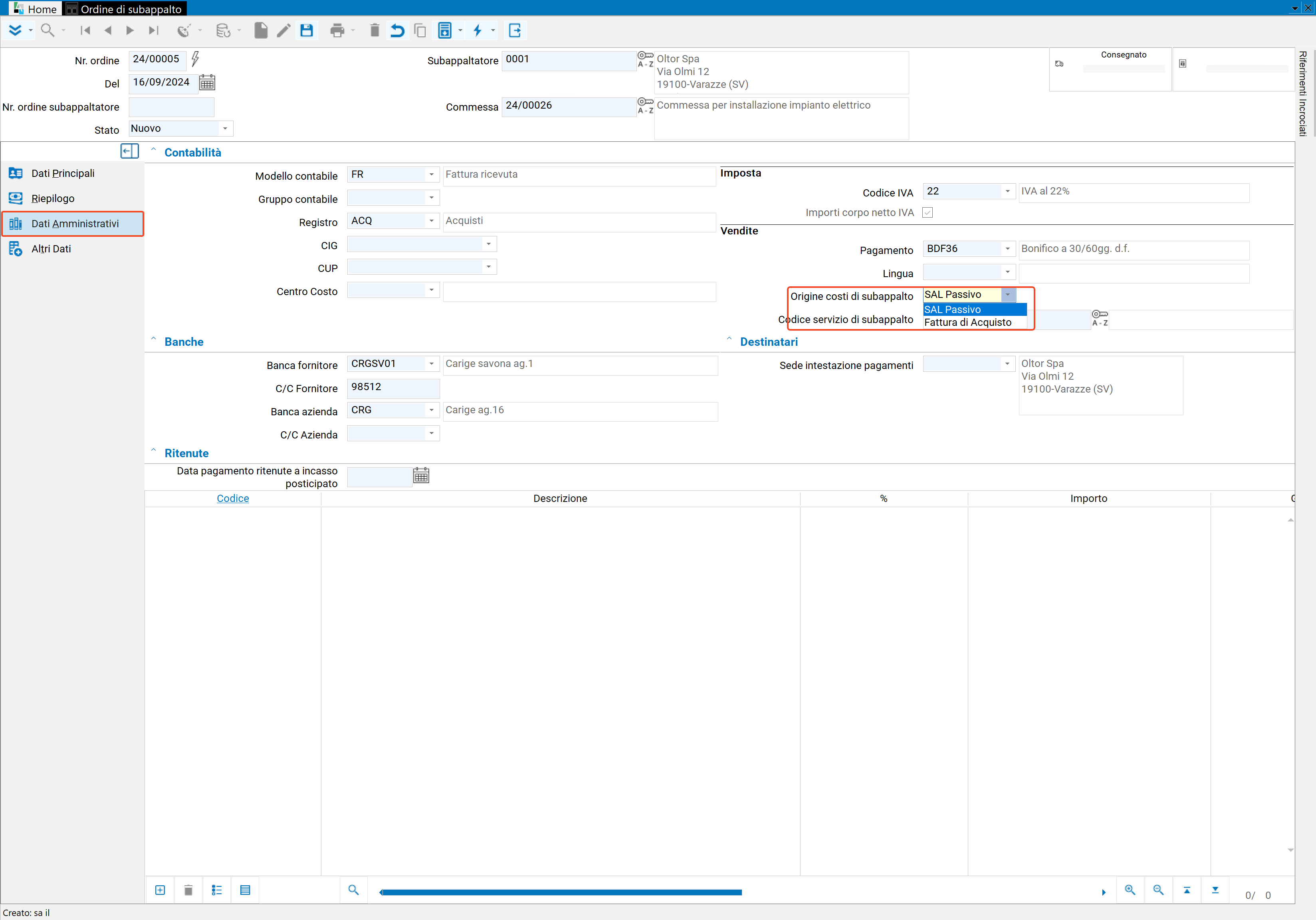Go to the first record
Viewport: 1316px width, 920px height.
(x=85, y=30)
